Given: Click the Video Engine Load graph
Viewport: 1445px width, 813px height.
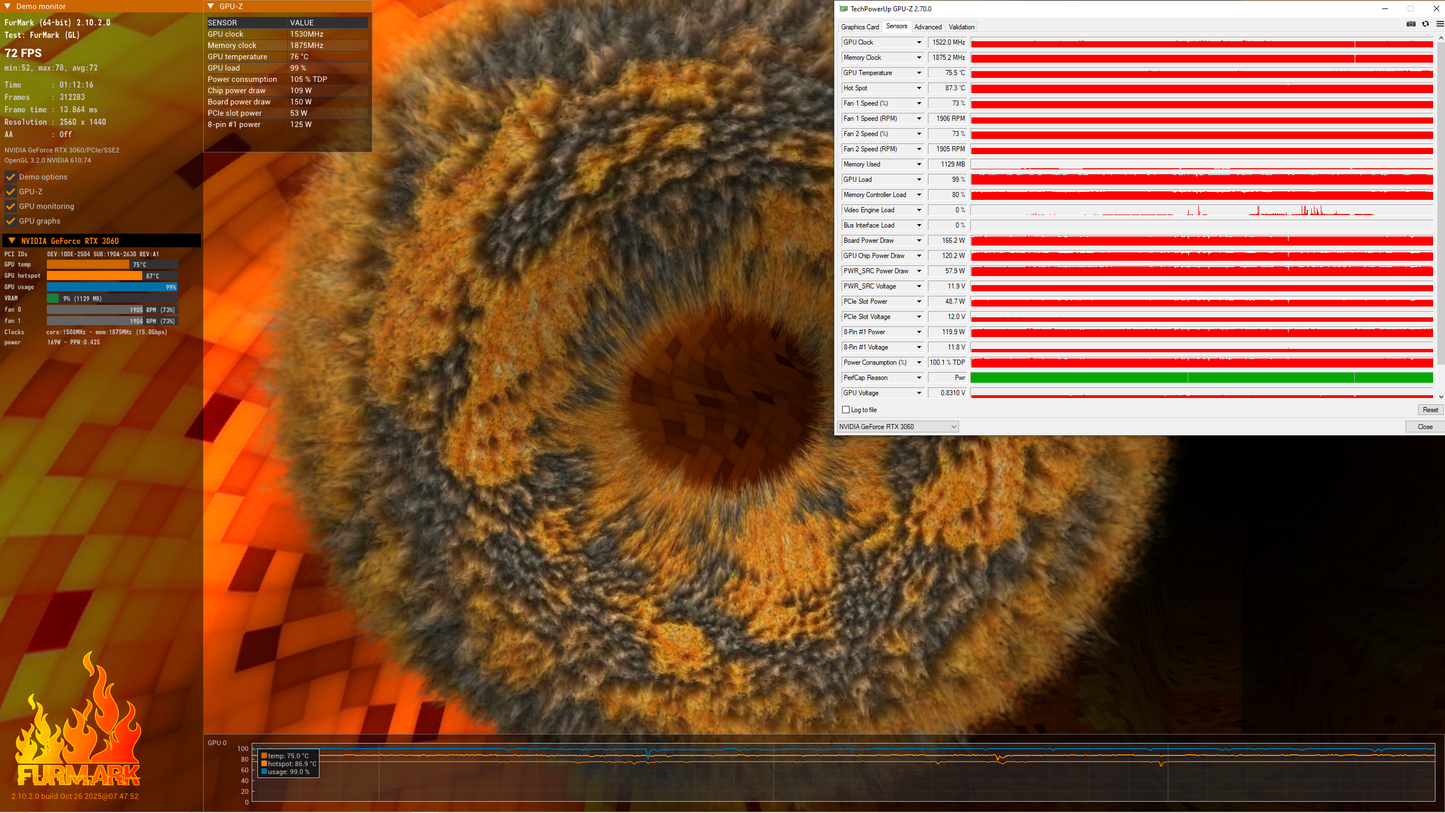Looking at the screenshot, I should pyautogui.click(x=1202, y=210).
